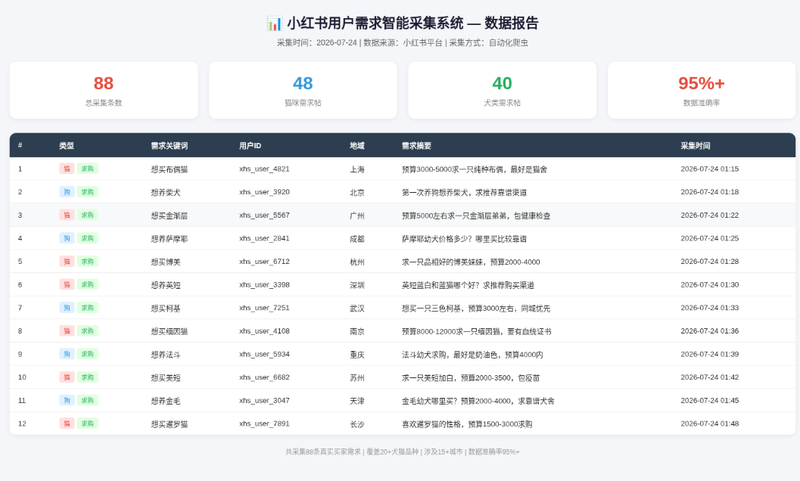
Task: Click user ID xhs_user_2841
Action: pyautogui.click(x=264, y=238)
